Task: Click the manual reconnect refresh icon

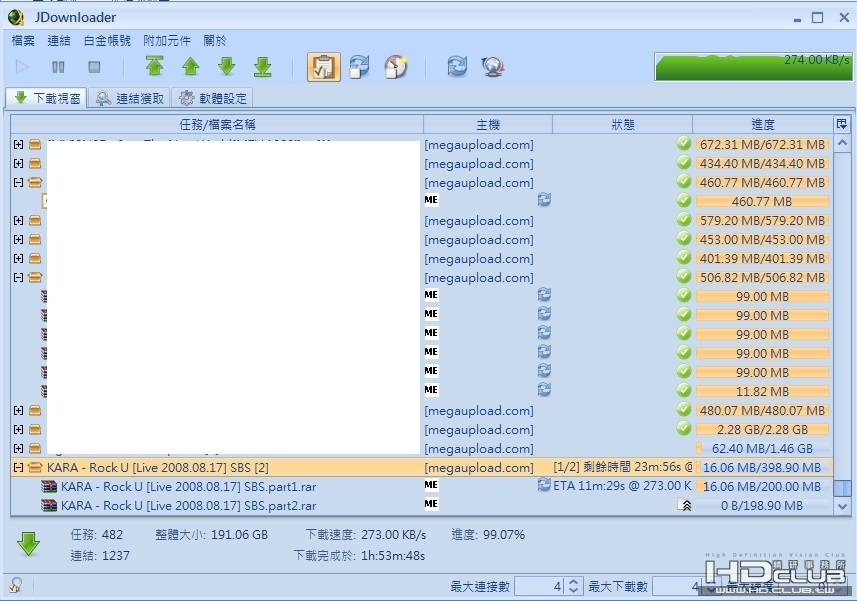Action: 457,67
